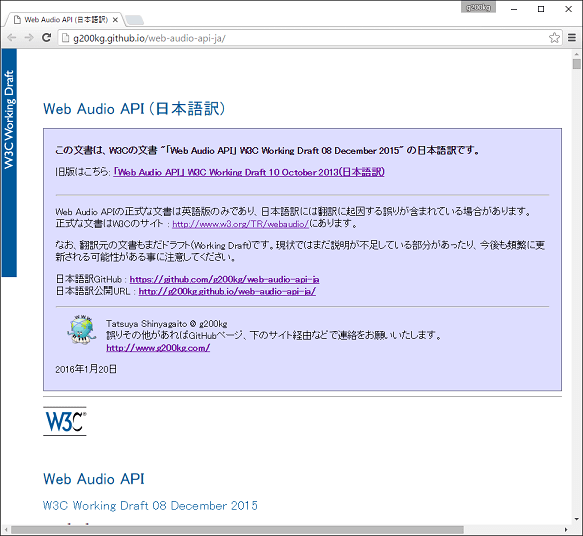This screenshot has width=583, height=536.
Task: Click the vertical scrollbar down arrow
Action: pos(577,519)
